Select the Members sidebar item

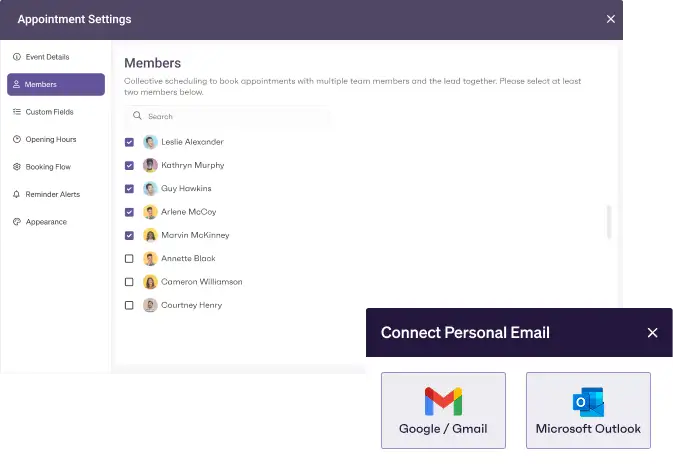pos(56,84)
